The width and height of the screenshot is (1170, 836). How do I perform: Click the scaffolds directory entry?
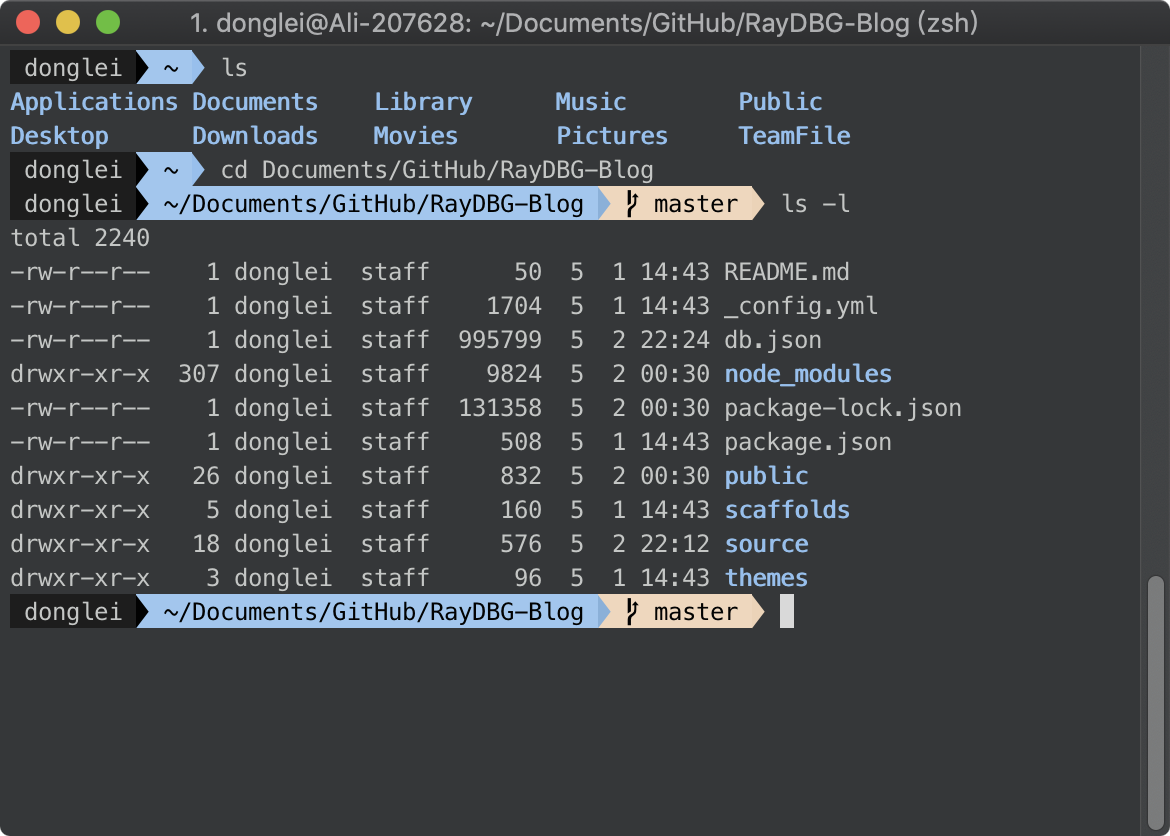[787, 510]
